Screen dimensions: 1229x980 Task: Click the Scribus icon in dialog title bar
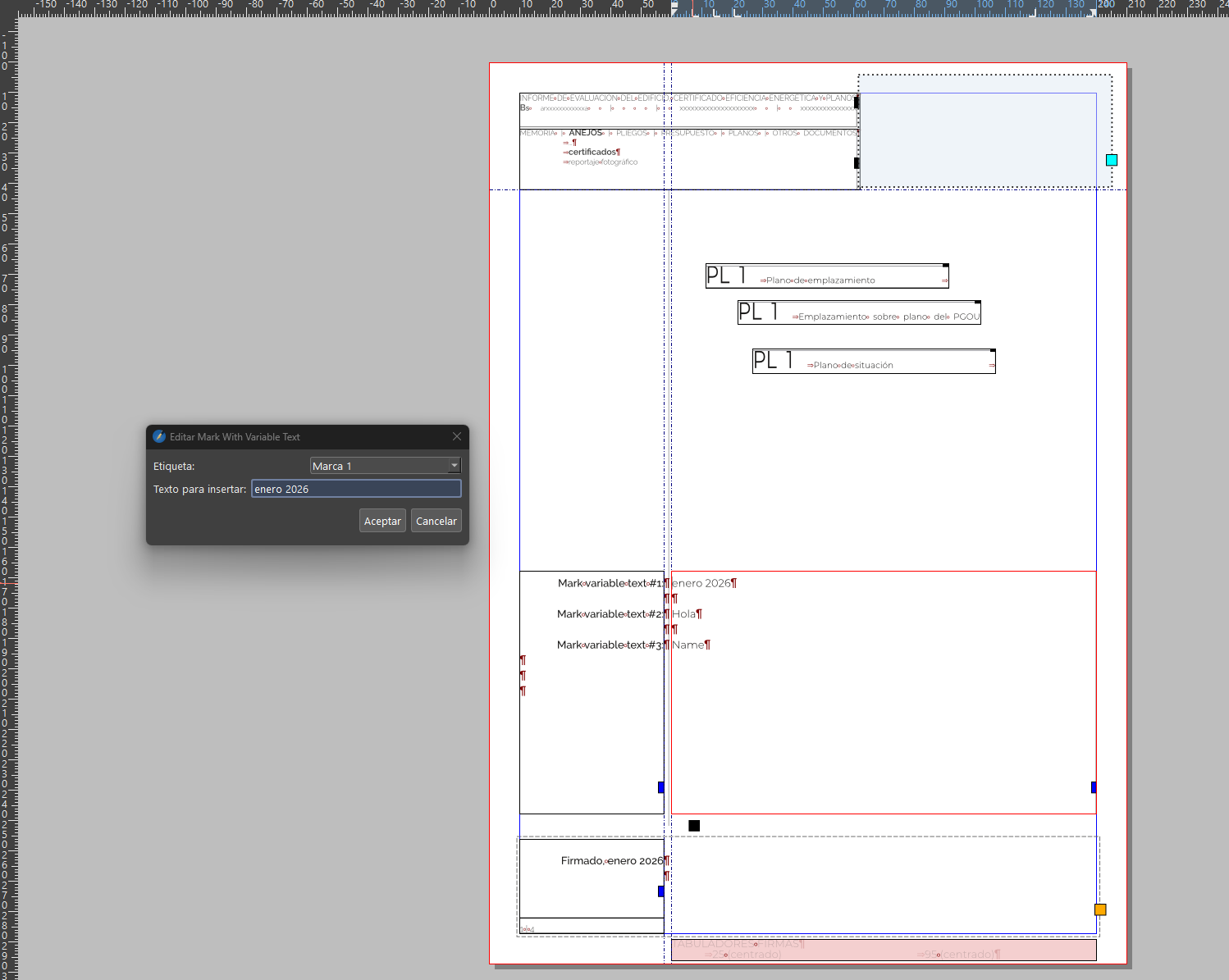coord(159,436)
